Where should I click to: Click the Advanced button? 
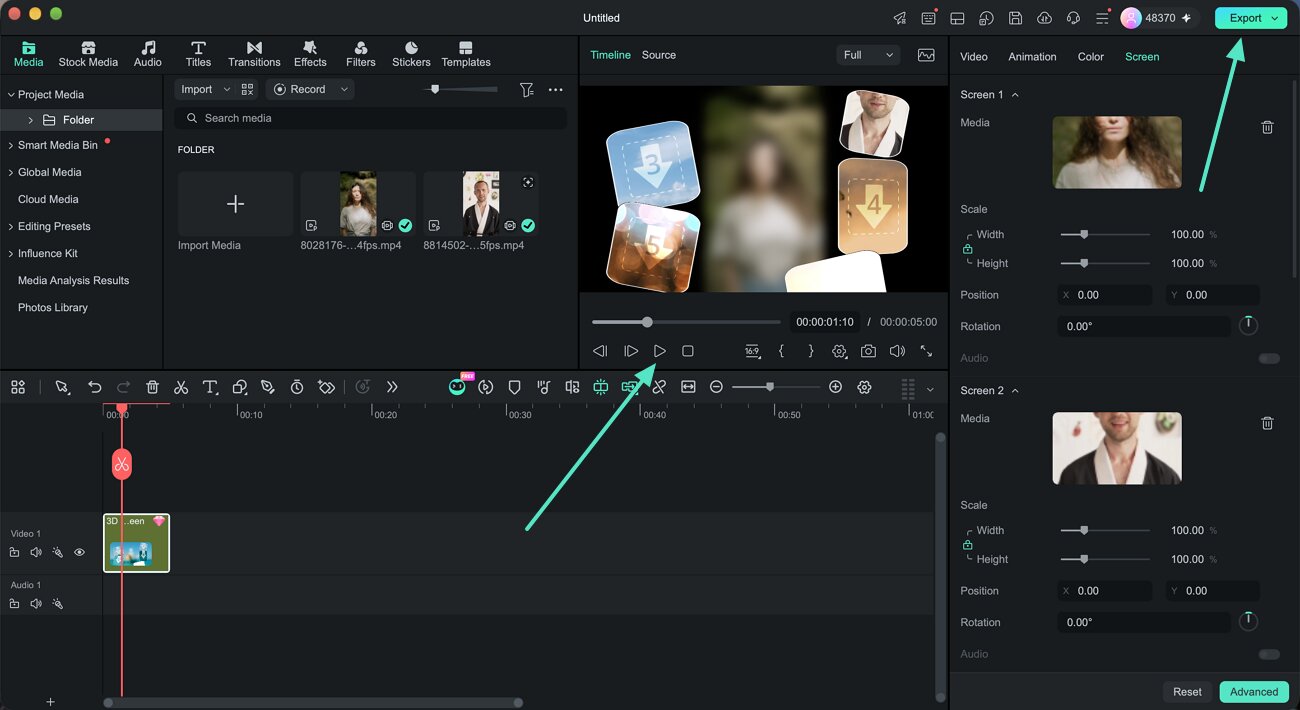(1254, 691)
